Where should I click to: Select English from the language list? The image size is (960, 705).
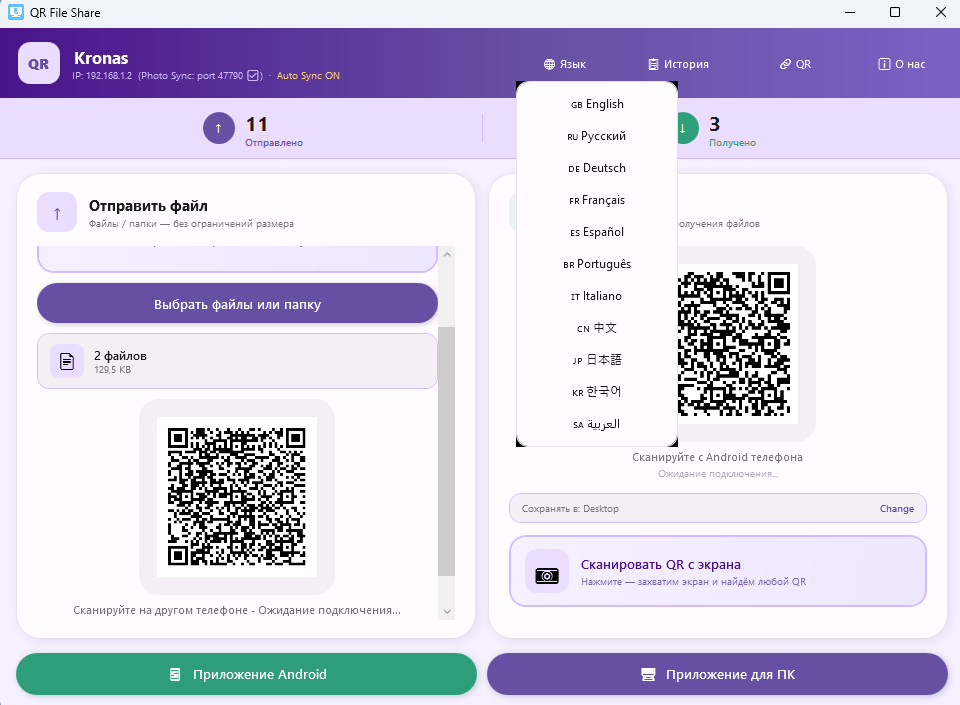tap(597, 104)
